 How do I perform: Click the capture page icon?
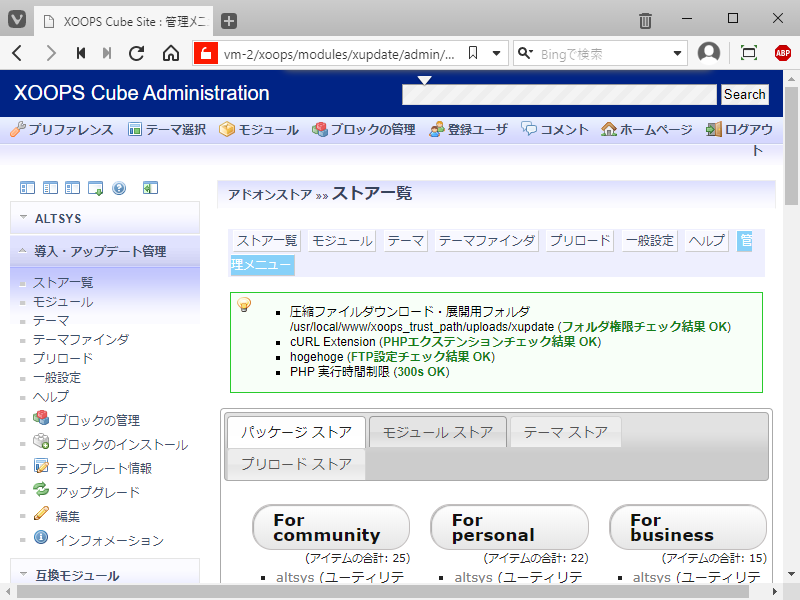pyautogui.click(x=748, y=53)
